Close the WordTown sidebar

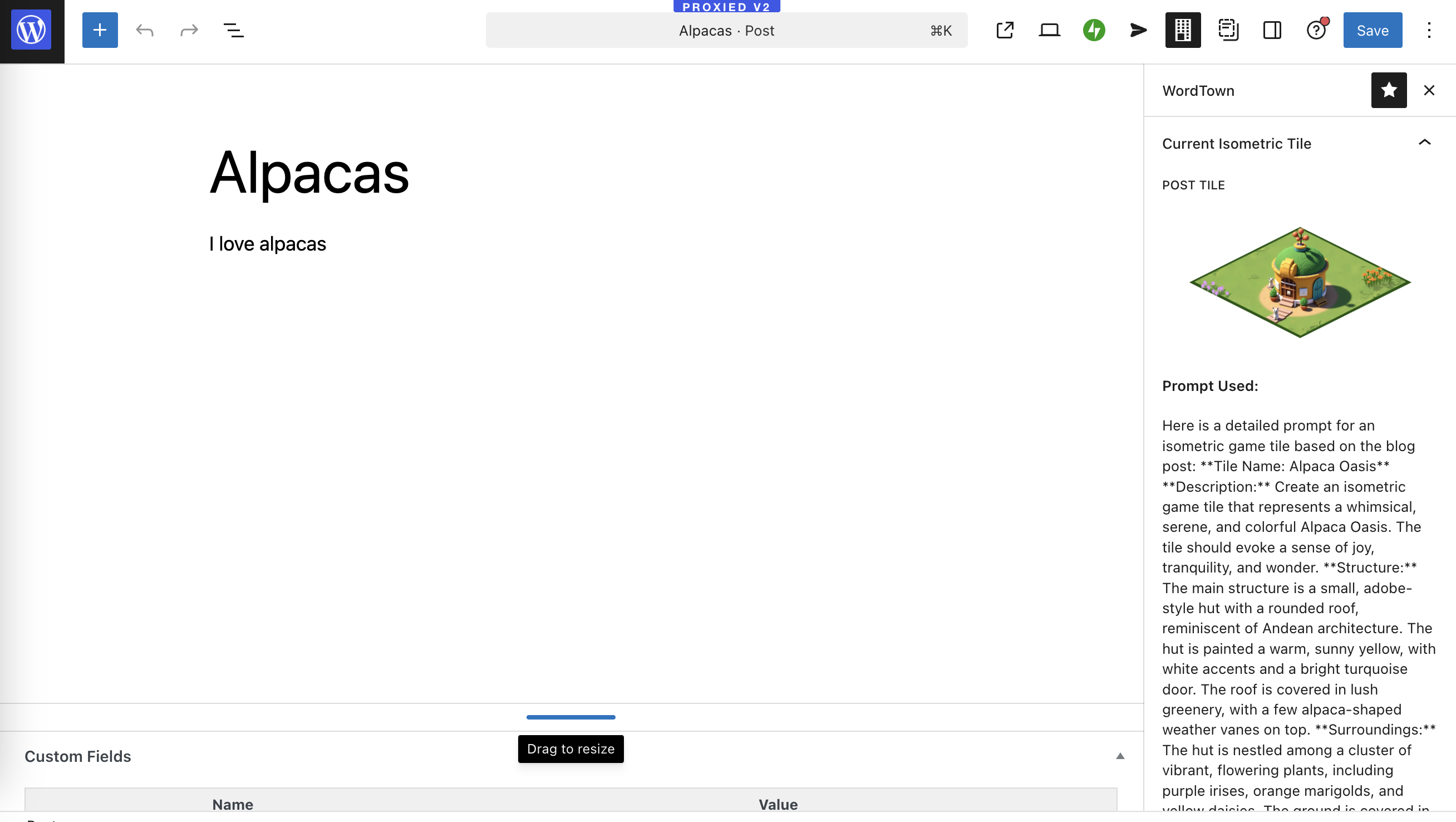pyautogui.click(x=1429, y=91)
